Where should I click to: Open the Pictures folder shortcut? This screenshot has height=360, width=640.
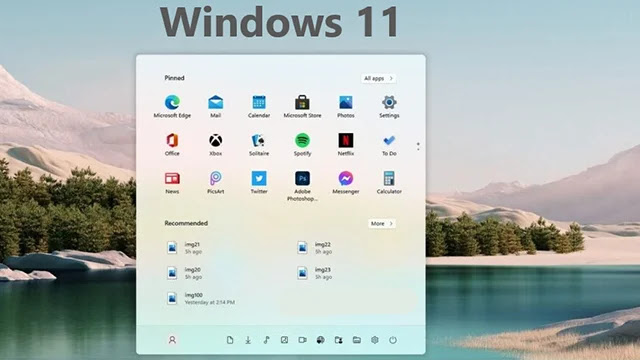pos(284,340)
